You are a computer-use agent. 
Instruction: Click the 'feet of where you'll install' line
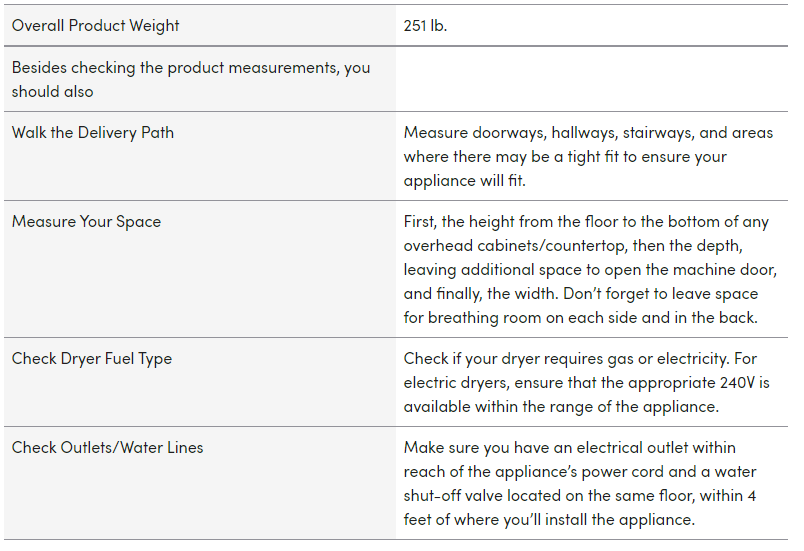[x=549, y=520]
